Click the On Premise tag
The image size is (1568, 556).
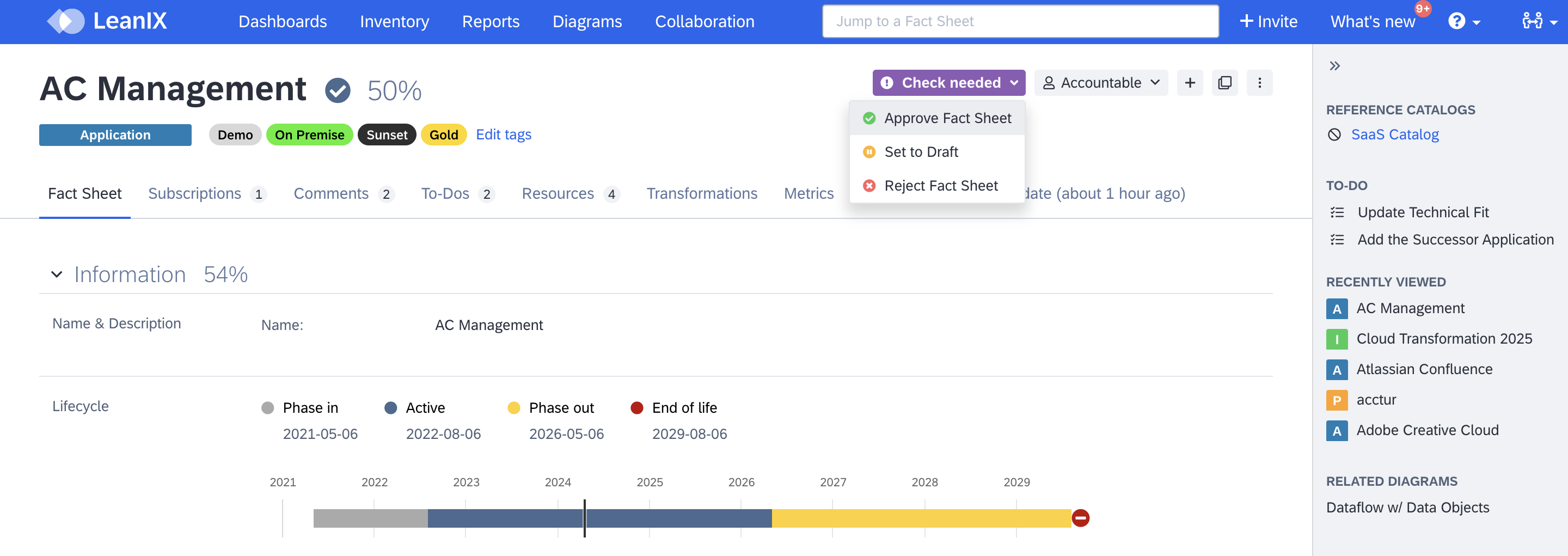(x=309, y=135)
